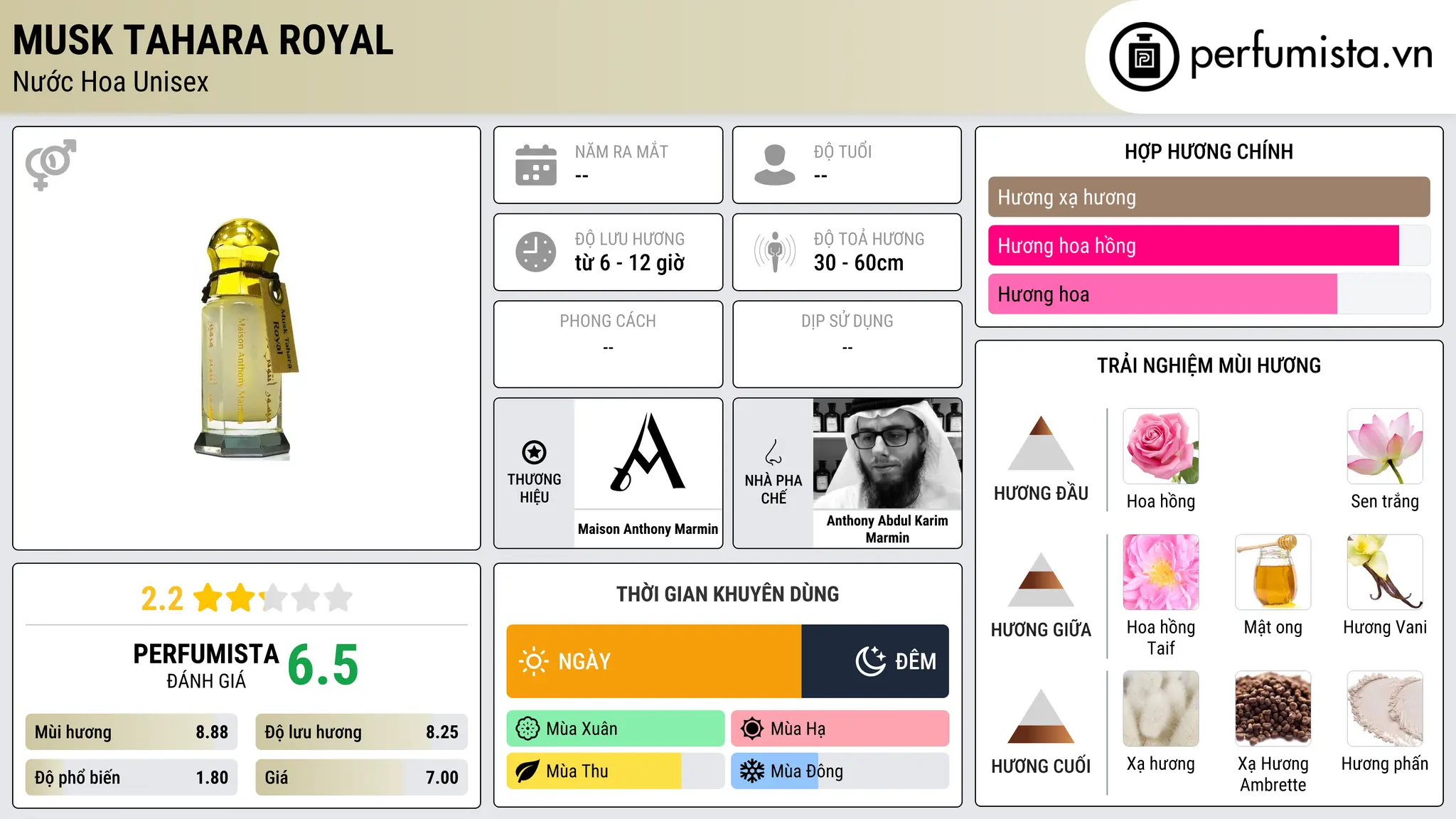Click the Mùa Đông season bar
This screenshot has width=1456, height=819.
[840, 771]
